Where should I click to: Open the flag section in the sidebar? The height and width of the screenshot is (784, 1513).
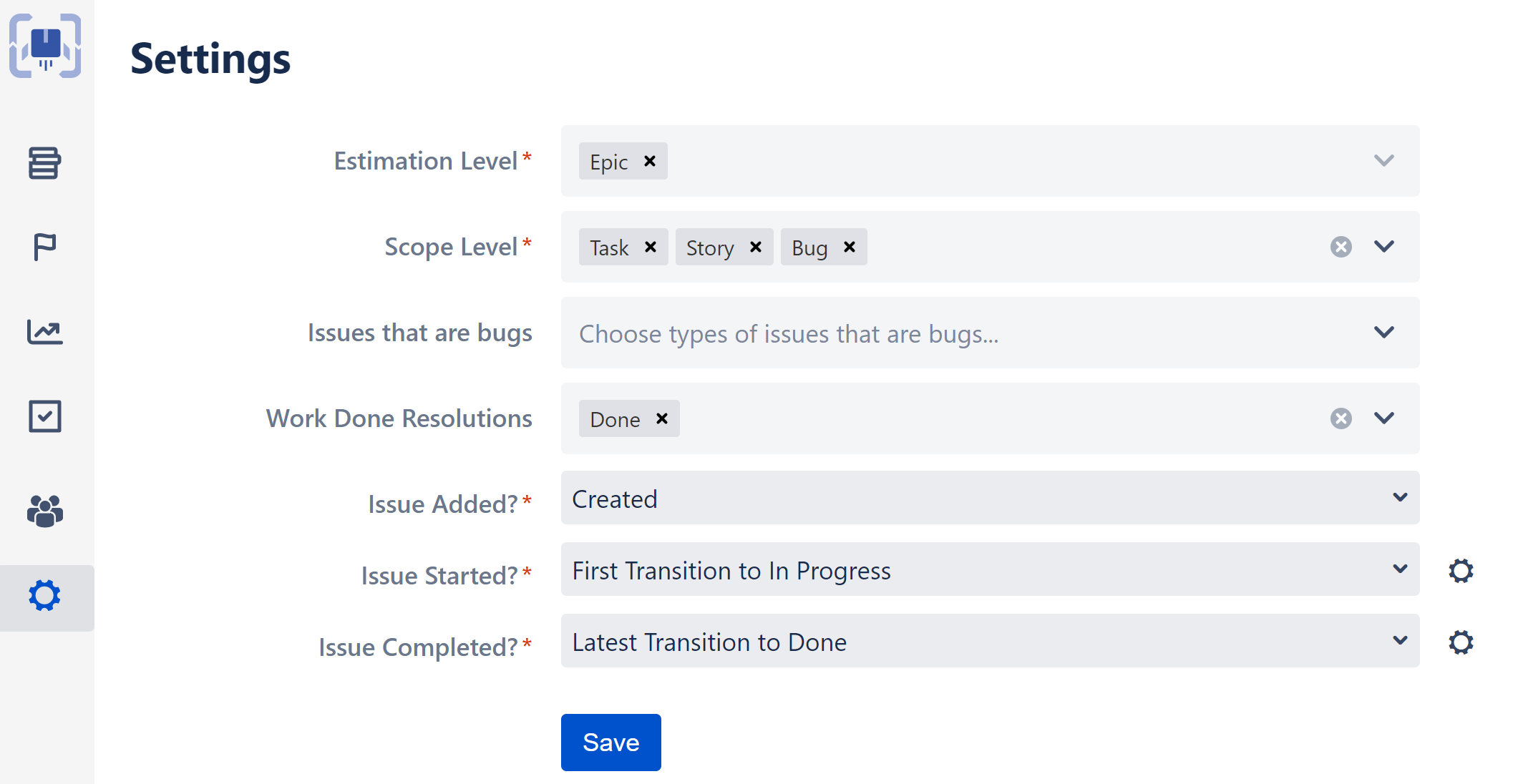pyautogui.click(x=45, y=247)
